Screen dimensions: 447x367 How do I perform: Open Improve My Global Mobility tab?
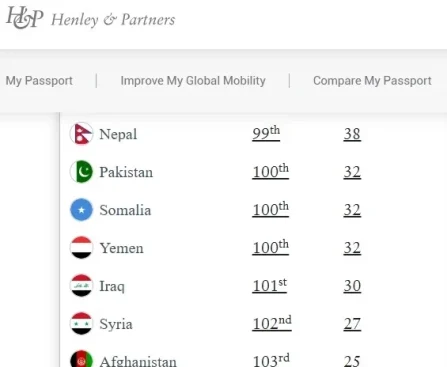tap(193, 81)
